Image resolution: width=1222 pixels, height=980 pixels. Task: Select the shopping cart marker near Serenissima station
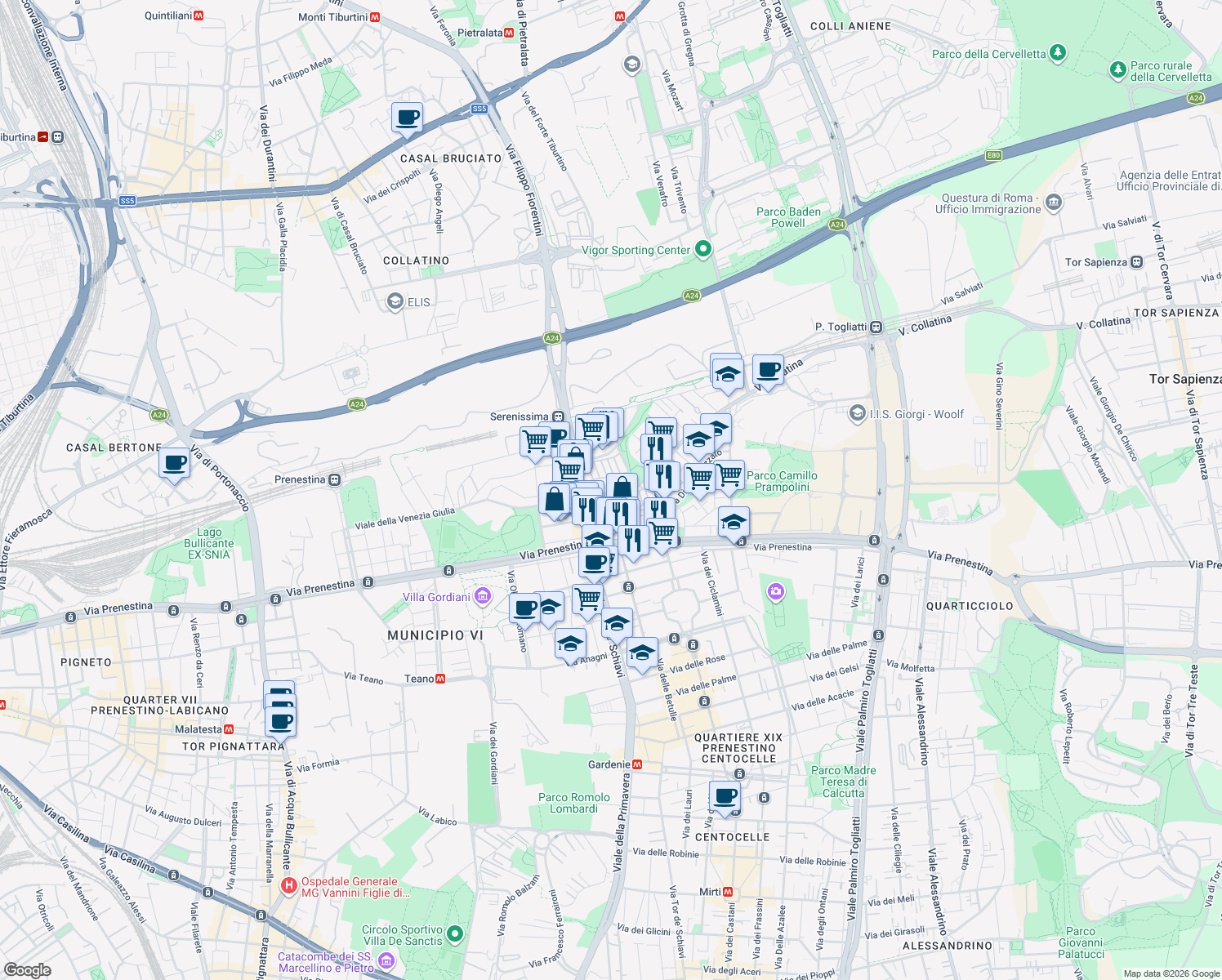pos(537,442)
